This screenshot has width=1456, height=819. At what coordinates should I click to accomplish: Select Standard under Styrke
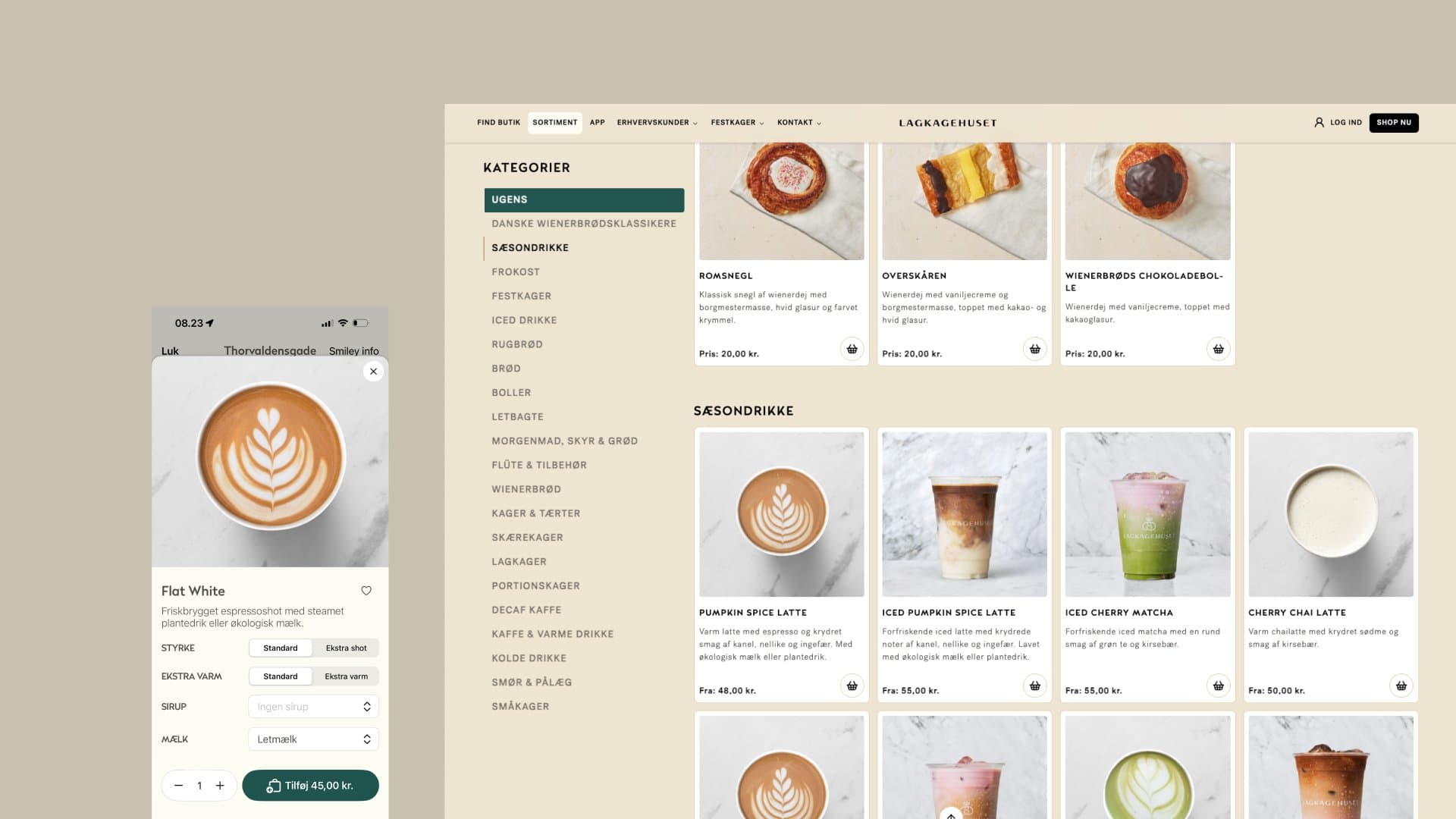coord(281,648)
